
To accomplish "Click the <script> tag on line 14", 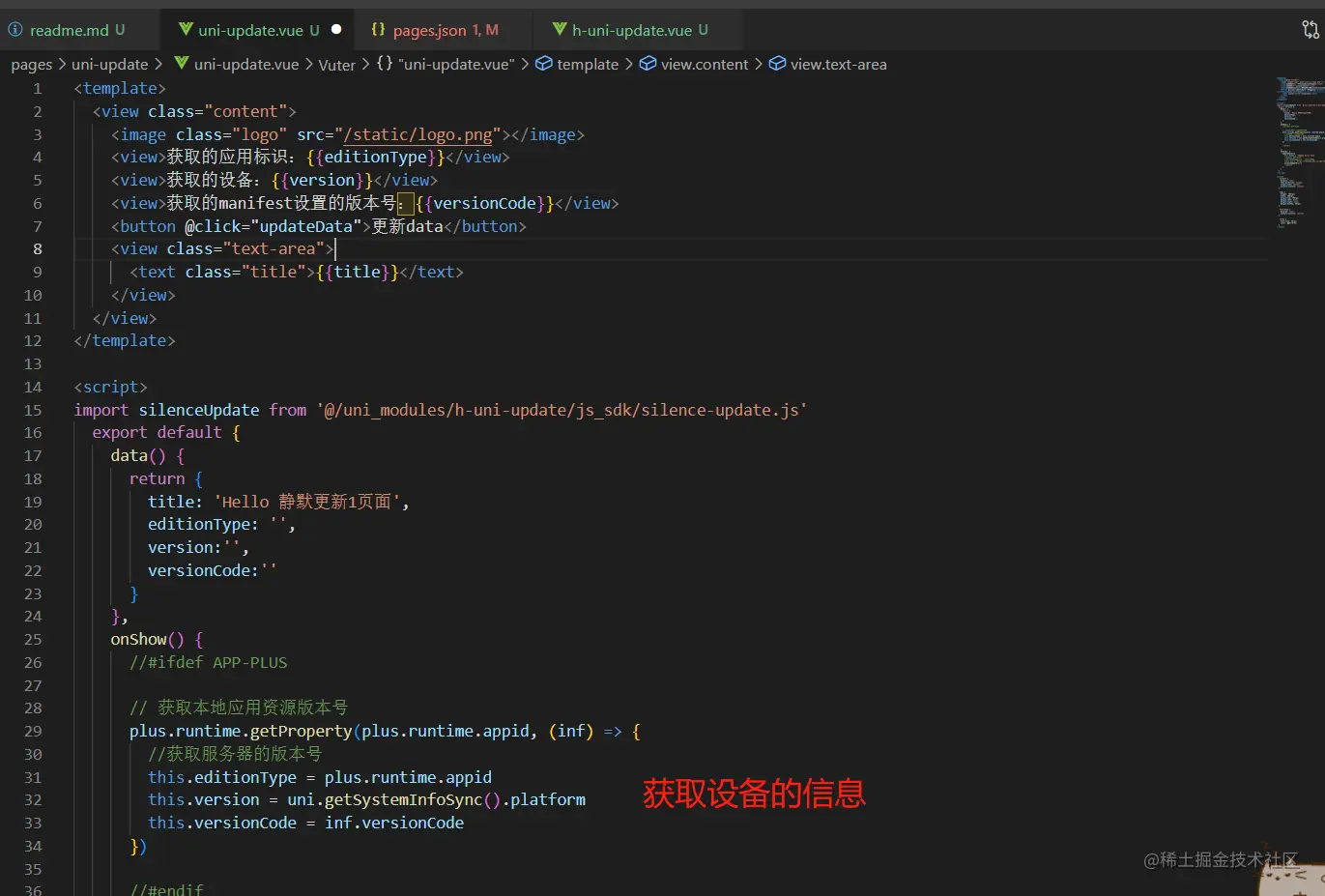I will click(110, 387).
